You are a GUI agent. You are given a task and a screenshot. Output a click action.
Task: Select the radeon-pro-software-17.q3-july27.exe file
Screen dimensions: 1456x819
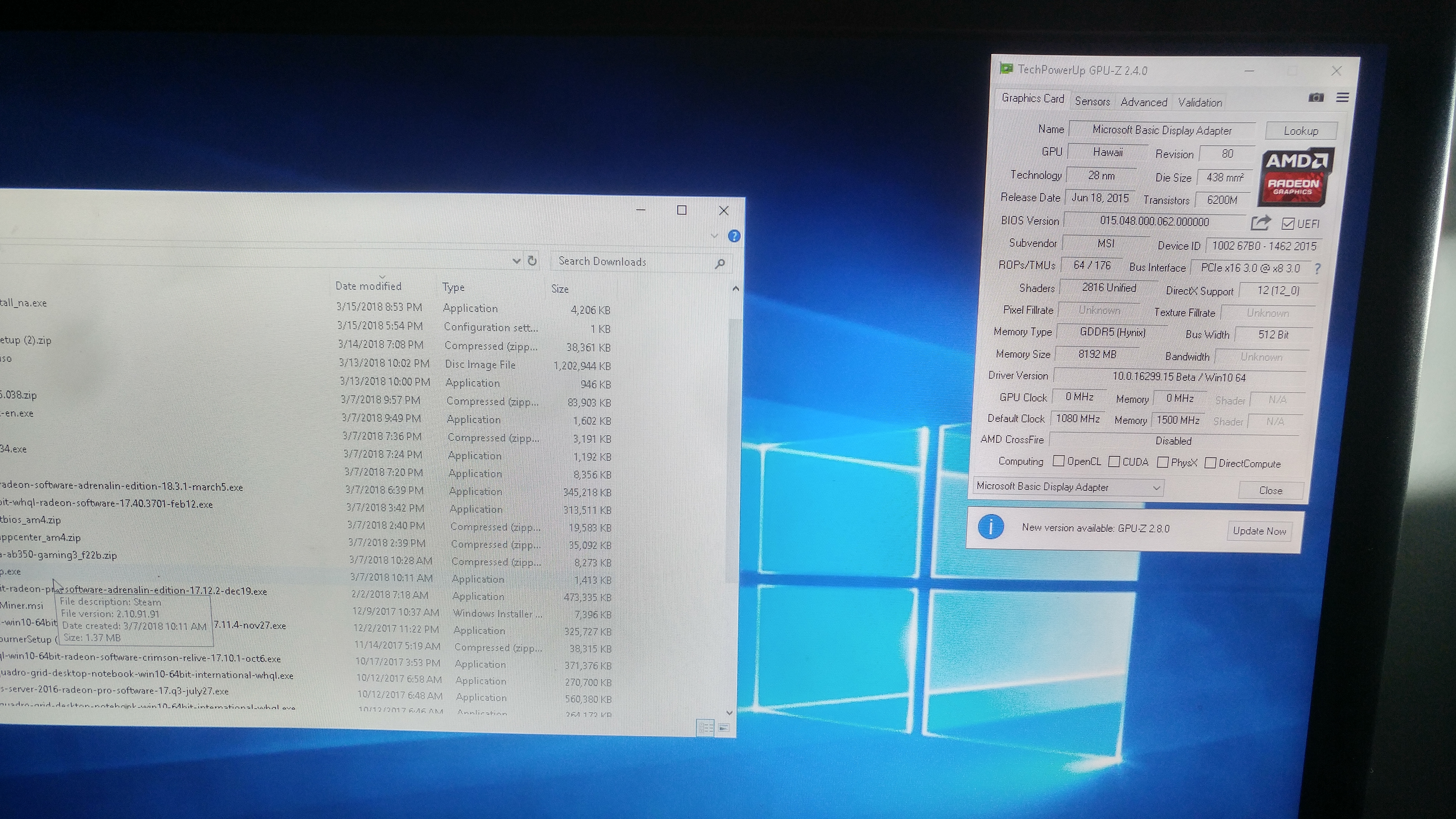[114, 691]
